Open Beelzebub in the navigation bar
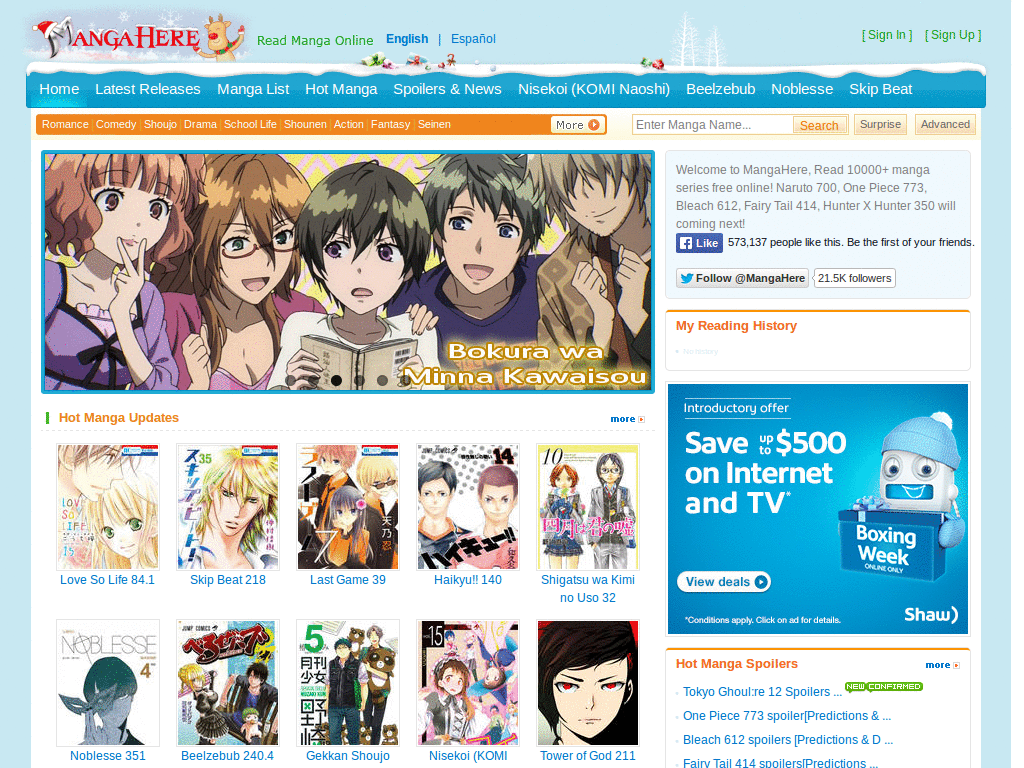The image size is (1024, 768). pos(720,89)
